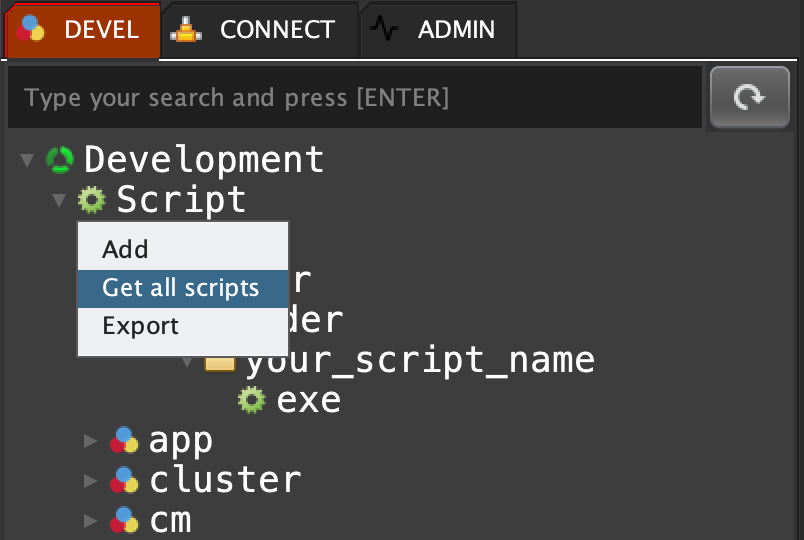
Task: Collapse the Script node arrow
Action: [59, 200]
